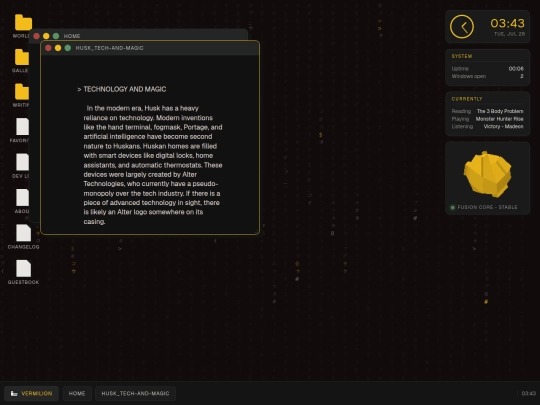Click the large 03:43 clock widget time
The image size is (540, 405).
[x=507, y=23]
